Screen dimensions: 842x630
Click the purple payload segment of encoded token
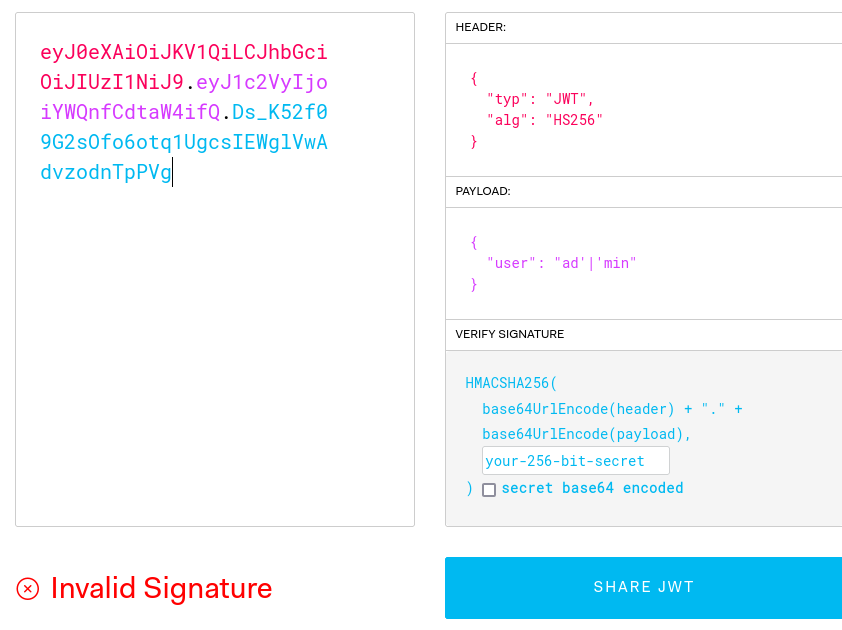tap(262, 82)
